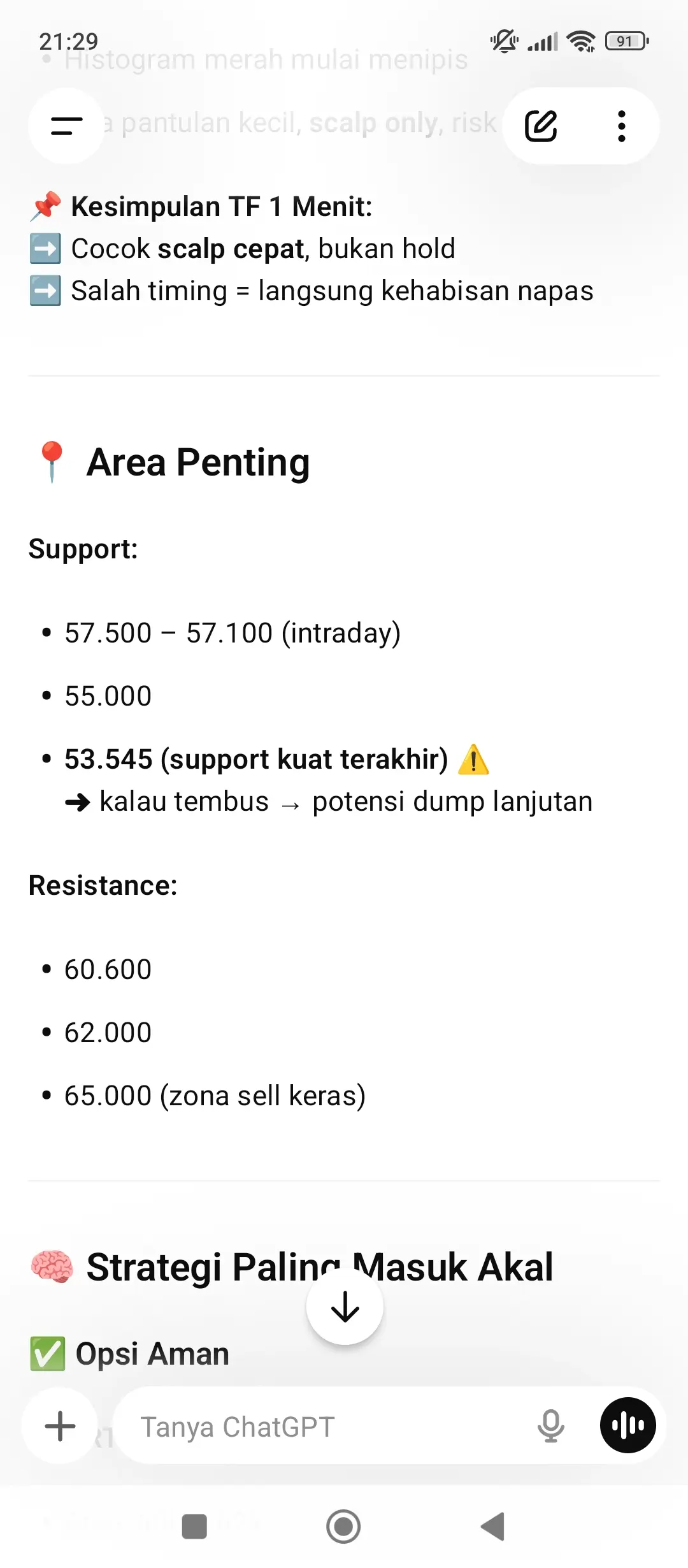Tap the Android back navigation button

[x=492, y=1527]
